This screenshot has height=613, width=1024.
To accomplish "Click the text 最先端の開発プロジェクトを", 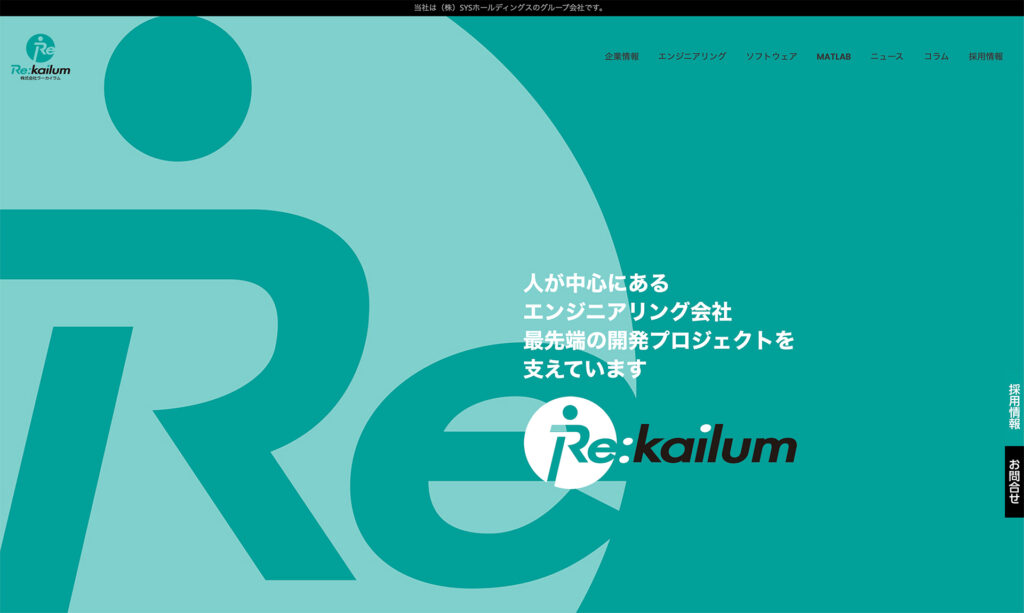I will 659,340.
